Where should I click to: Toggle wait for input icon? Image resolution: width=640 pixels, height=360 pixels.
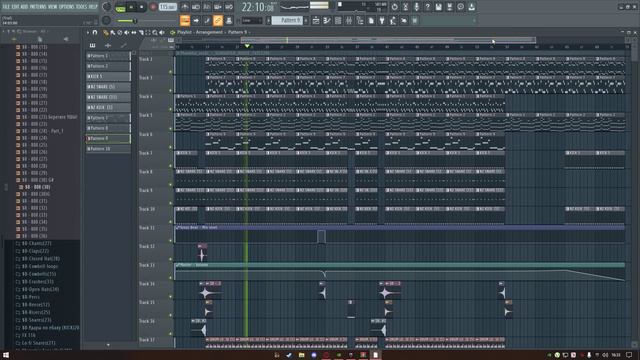click(196, 7)
